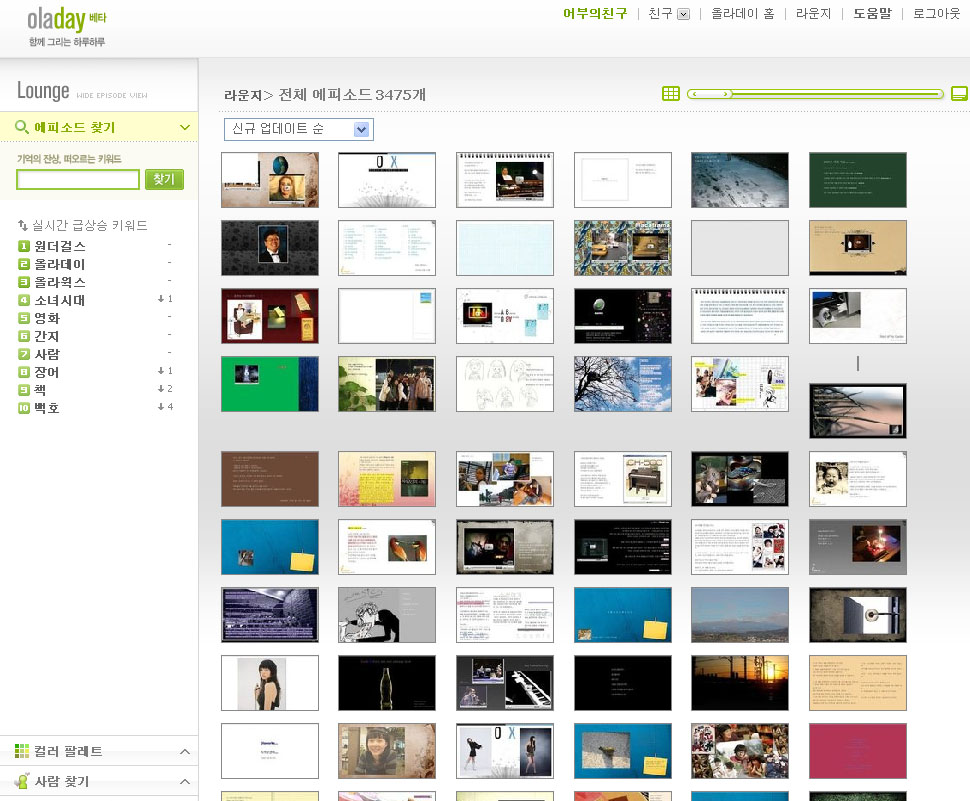Click the number 1 rank badge for 원더걸스
This screenshot has width=970, height=801.
pyautogui.click(x=24, y=246)
